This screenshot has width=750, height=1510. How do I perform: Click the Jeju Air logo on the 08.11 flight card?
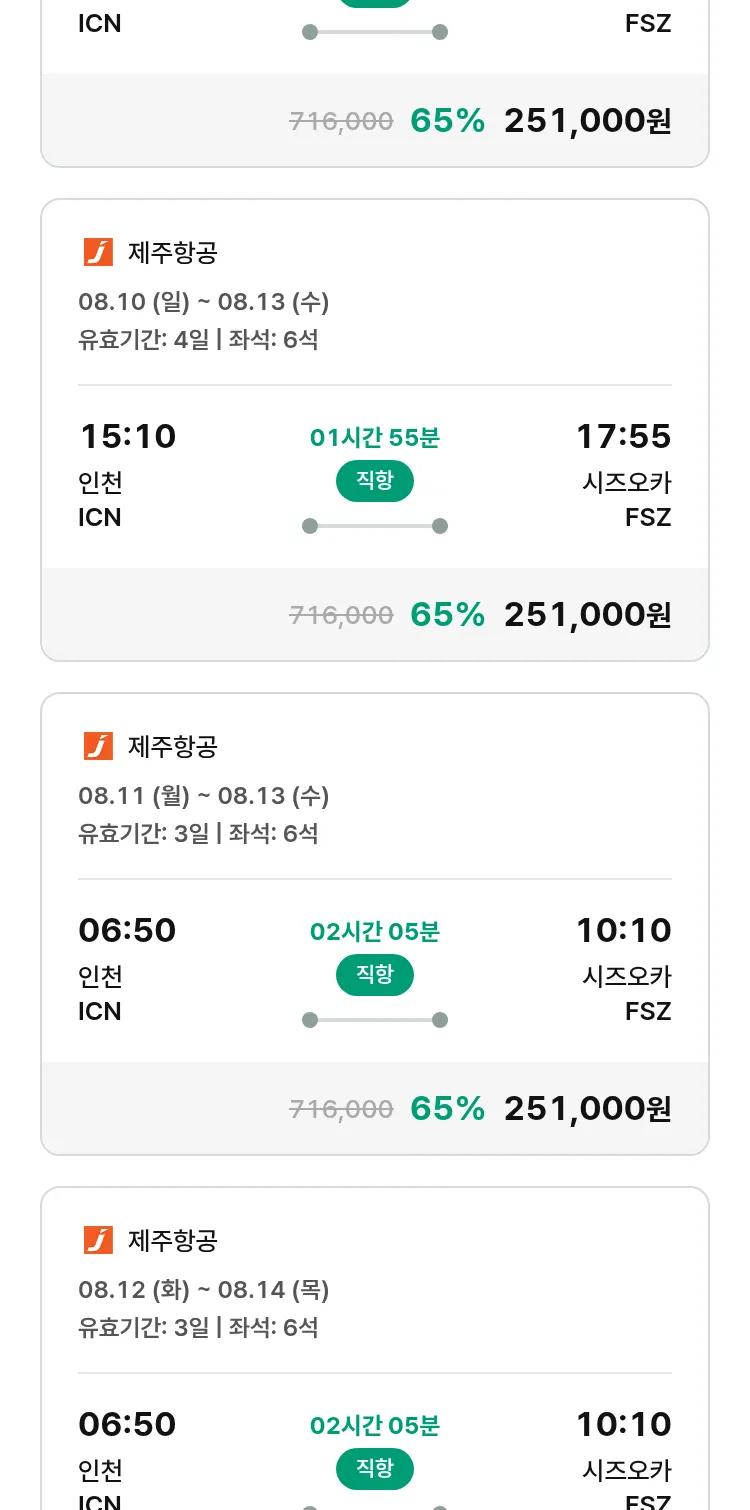pyautogui.click(x=98, y=747)
